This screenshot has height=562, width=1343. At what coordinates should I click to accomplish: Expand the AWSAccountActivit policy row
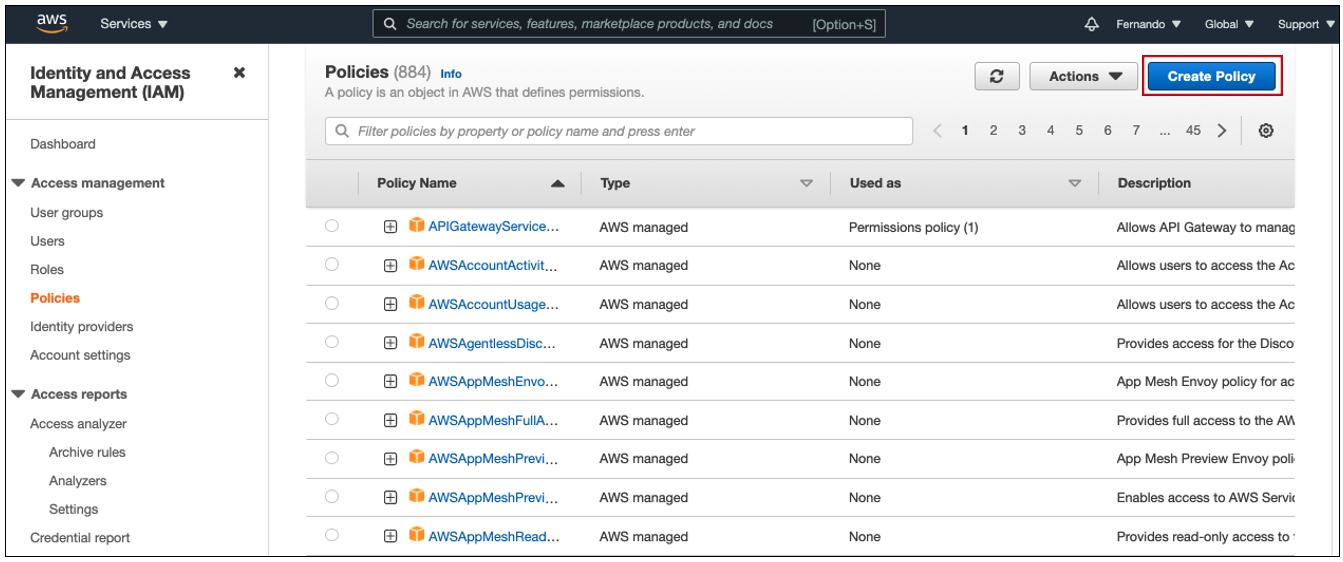point(391,266)
